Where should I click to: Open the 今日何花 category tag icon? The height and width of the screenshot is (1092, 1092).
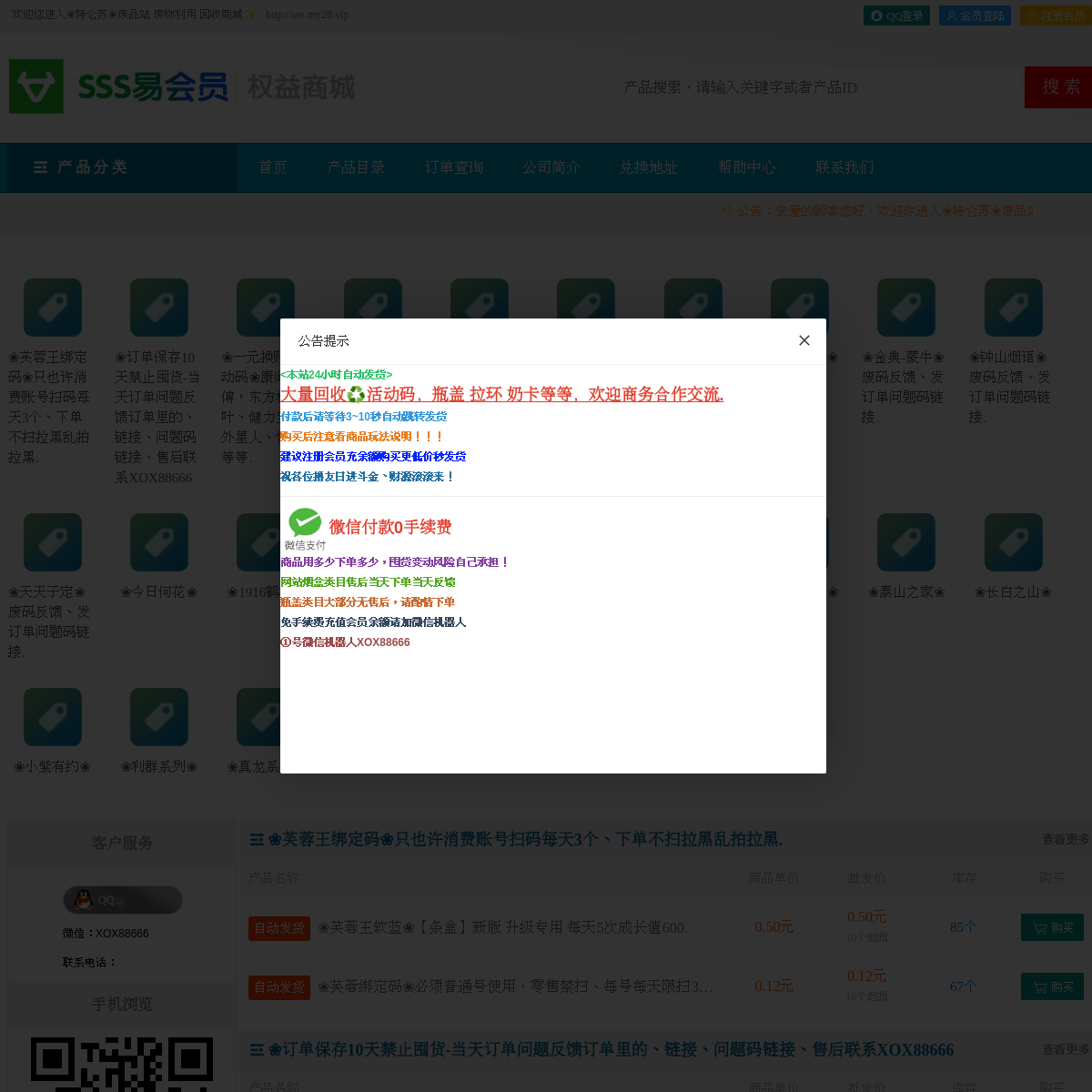click(x=159, y=542)
